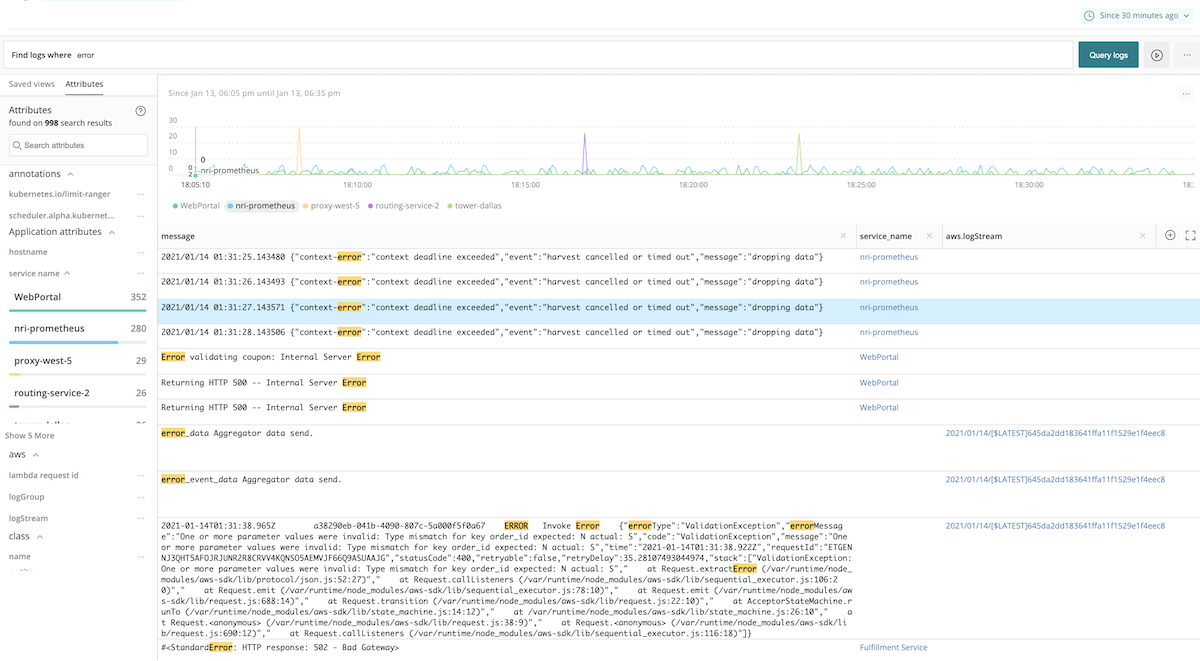This screenshot has height=661, width=1200.
Task: Open ellipsis menu for scheduler.alpha.kubernet... attribute
Action: 141,216
